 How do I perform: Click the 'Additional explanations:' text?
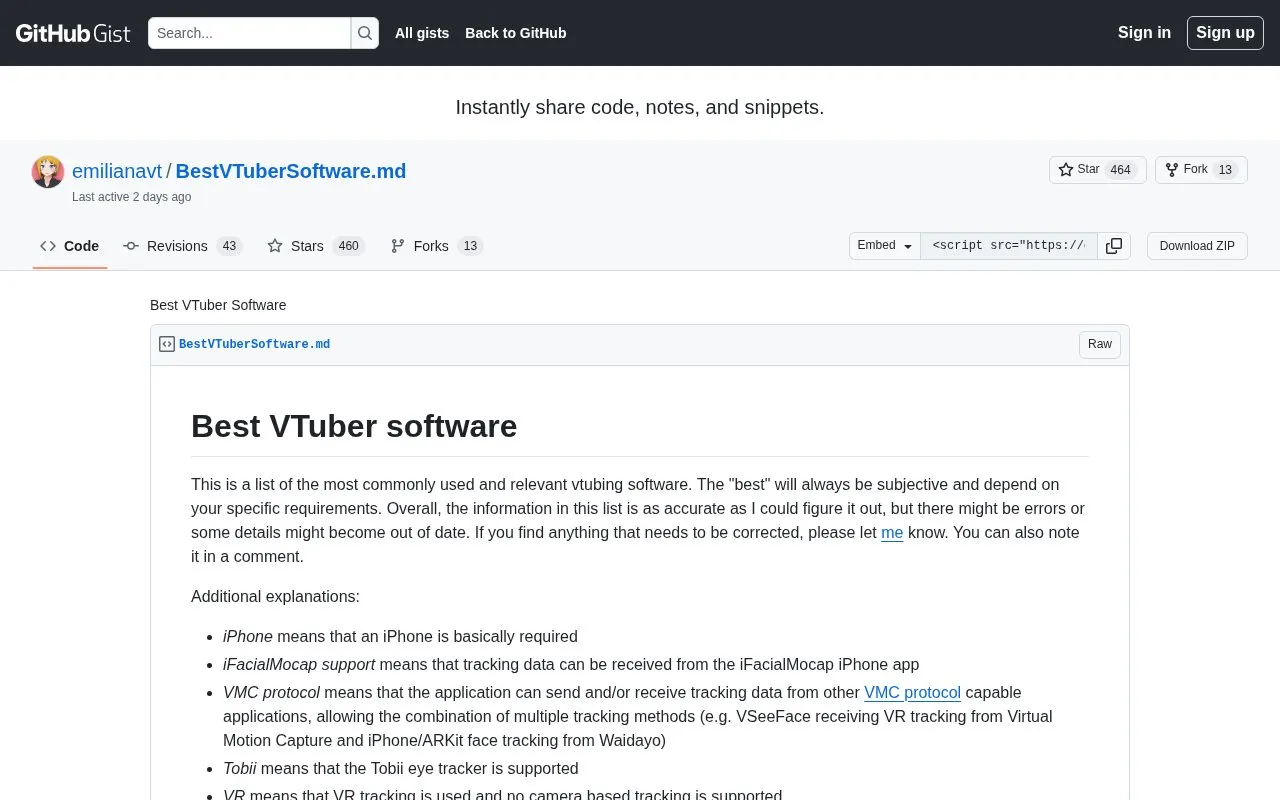(x=275, y=597)
